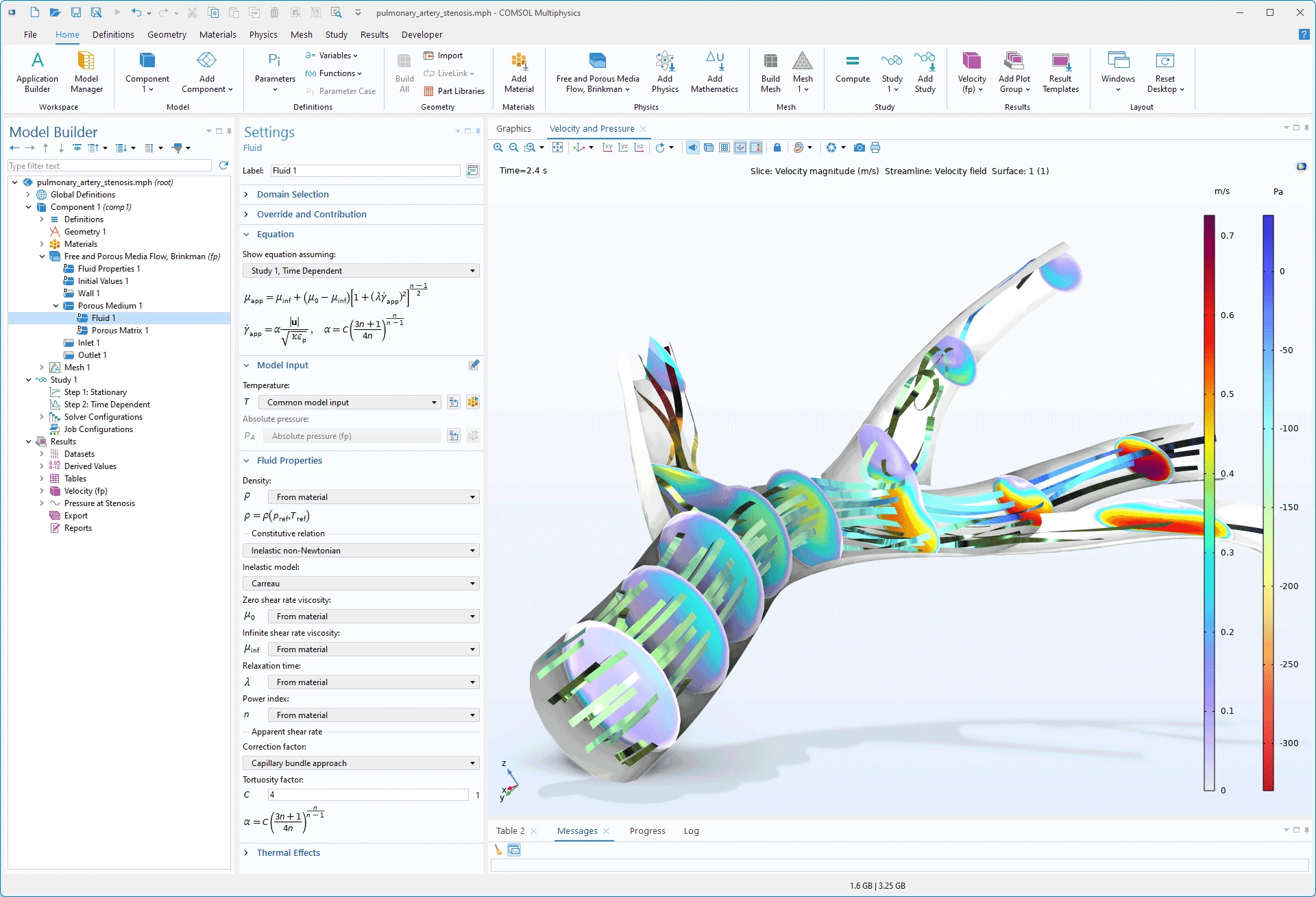
Task: Expand the Thermal Effects section
Action: (x=288, y=852)
